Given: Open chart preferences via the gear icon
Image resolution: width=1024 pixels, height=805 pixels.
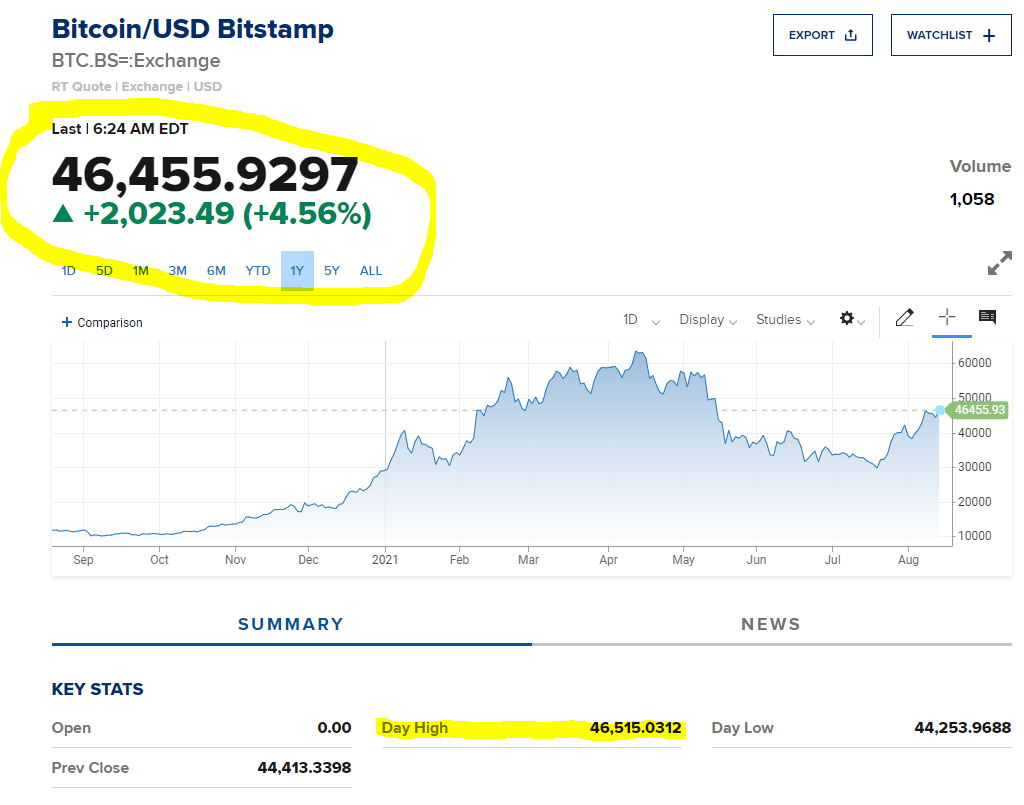Looking at the screenshot, I should pyautogui.click(x=846, y=319).
